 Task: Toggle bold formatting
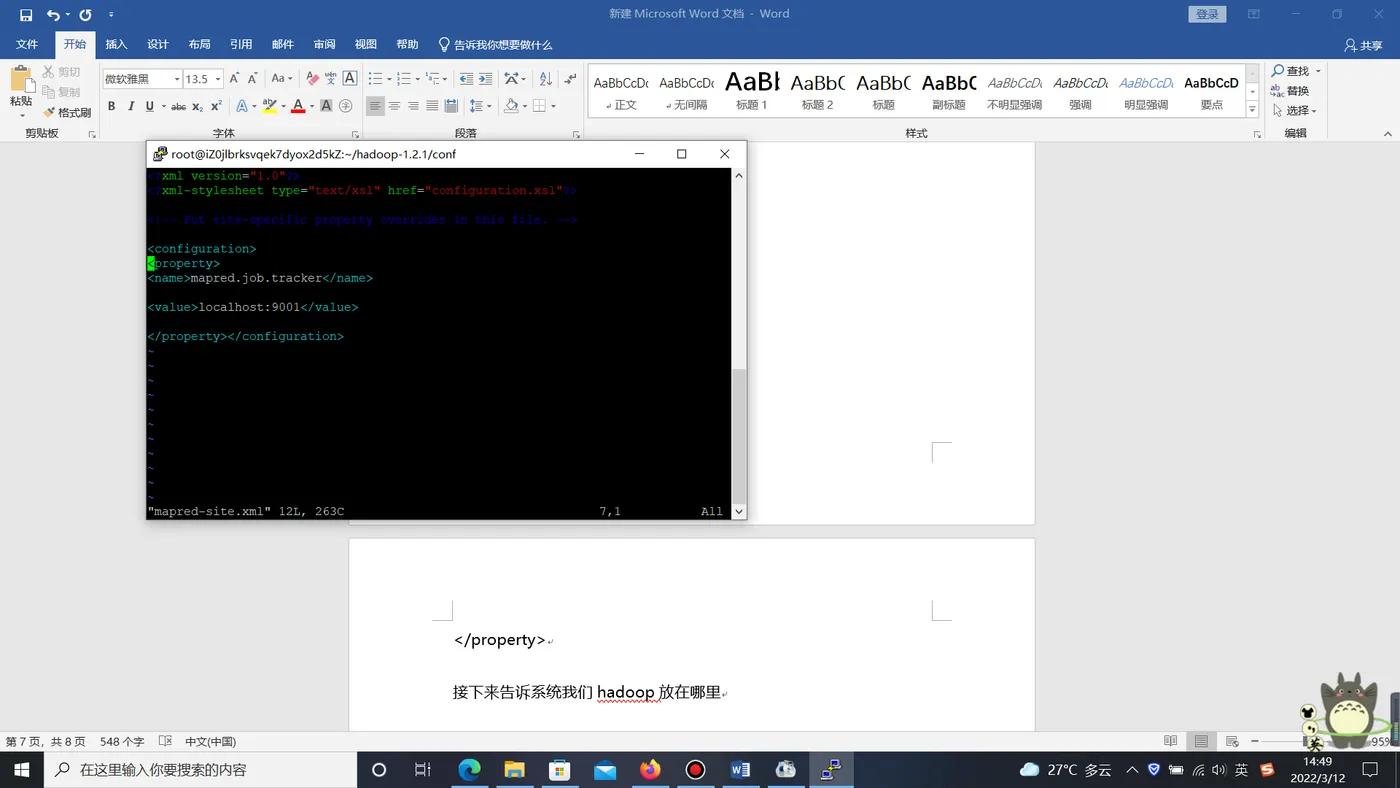pos(111,106)
